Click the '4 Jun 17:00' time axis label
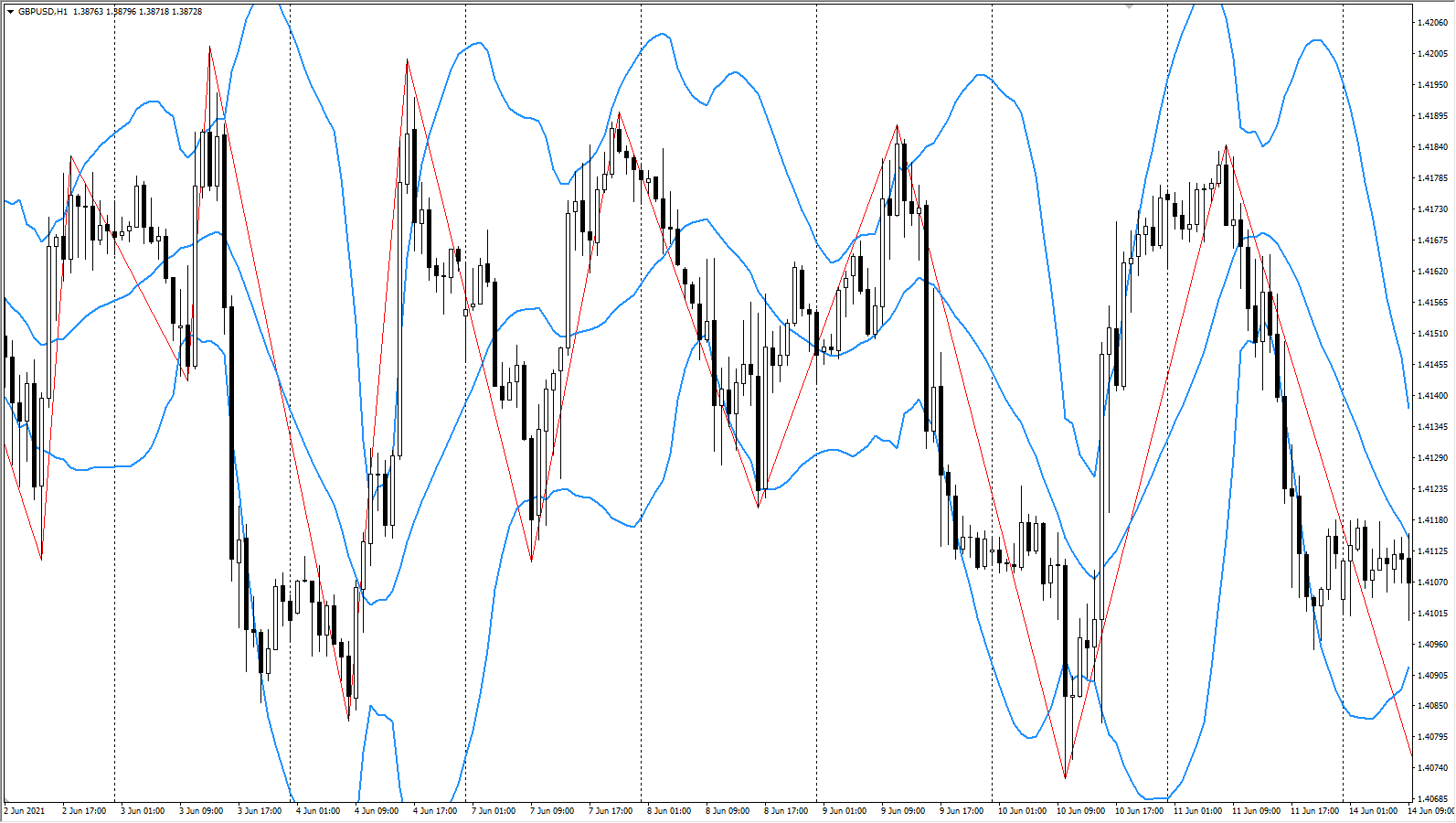Viewport: 1456px width, 823px height. pos(435,811)
